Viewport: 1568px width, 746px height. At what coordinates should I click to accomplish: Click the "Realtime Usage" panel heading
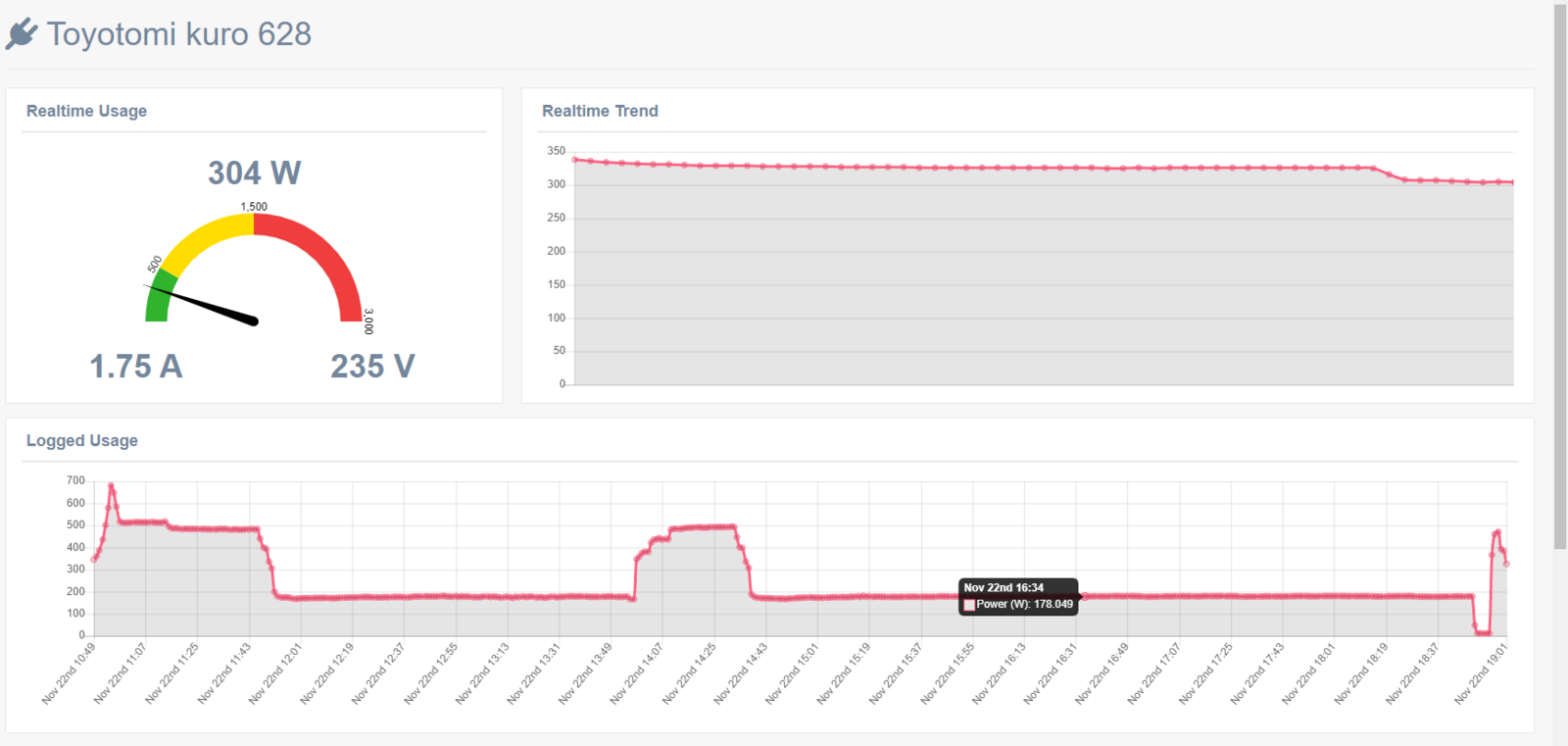pos(86,111)
